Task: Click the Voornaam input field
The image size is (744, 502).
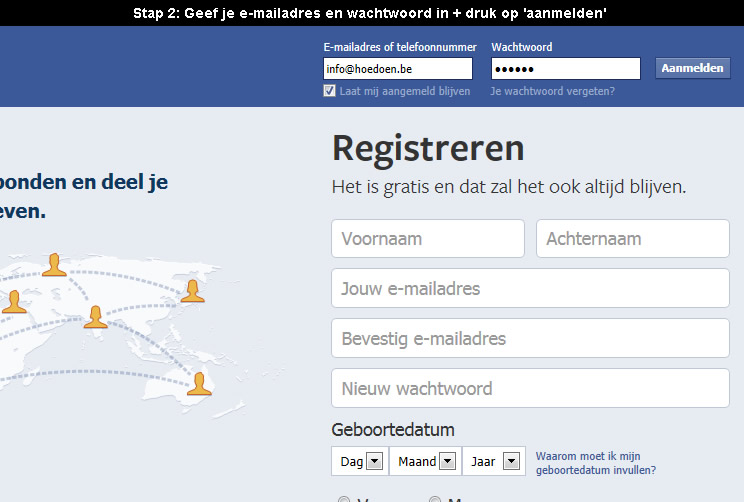Action: pyautogui.click(x=428, y=239)
